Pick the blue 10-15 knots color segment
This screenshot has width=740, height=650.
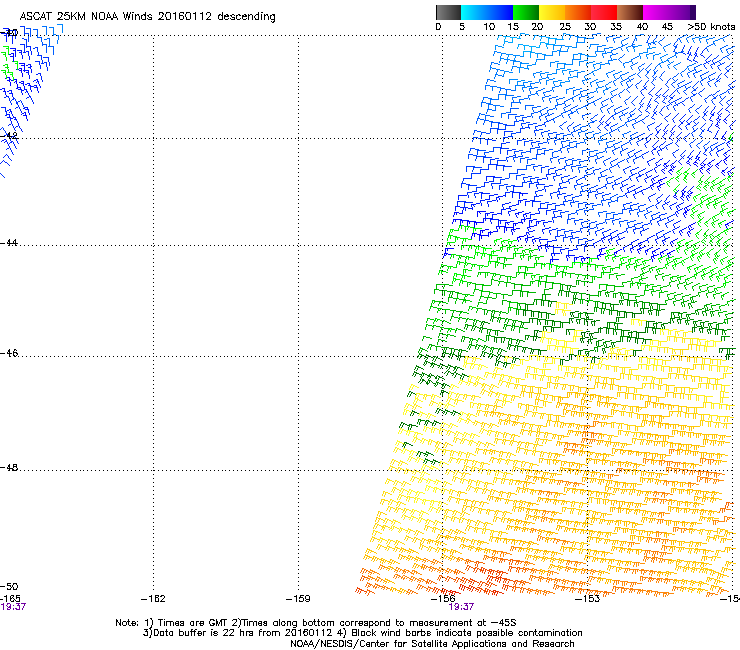point(500,12)
